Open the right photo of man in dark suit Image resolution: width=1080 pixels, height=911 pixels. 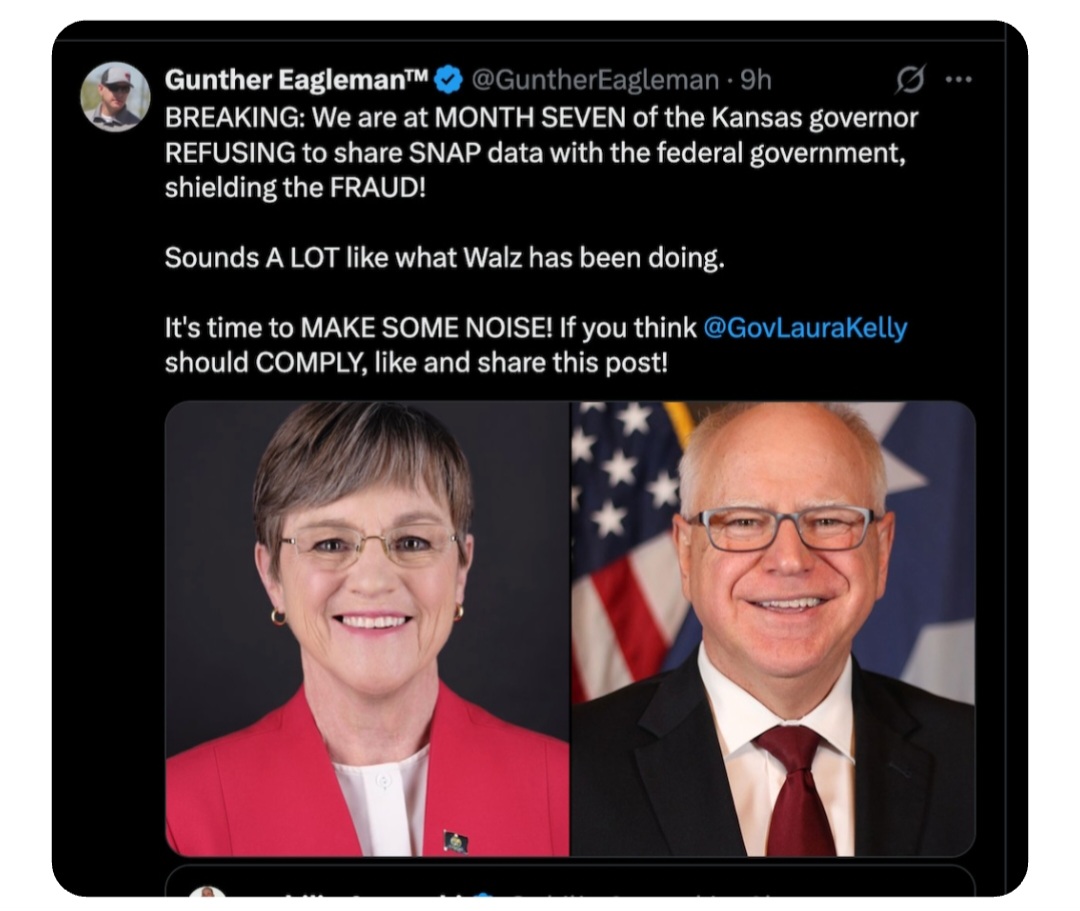click(773, 629)
